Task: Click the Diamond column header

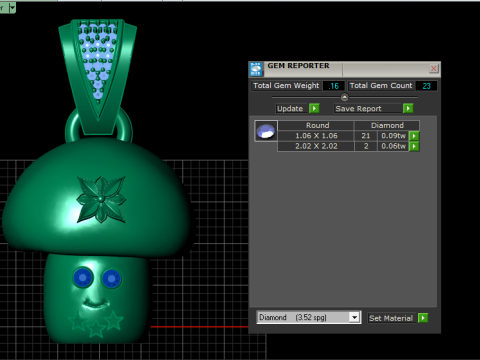Action: click(x=387, y=125)
